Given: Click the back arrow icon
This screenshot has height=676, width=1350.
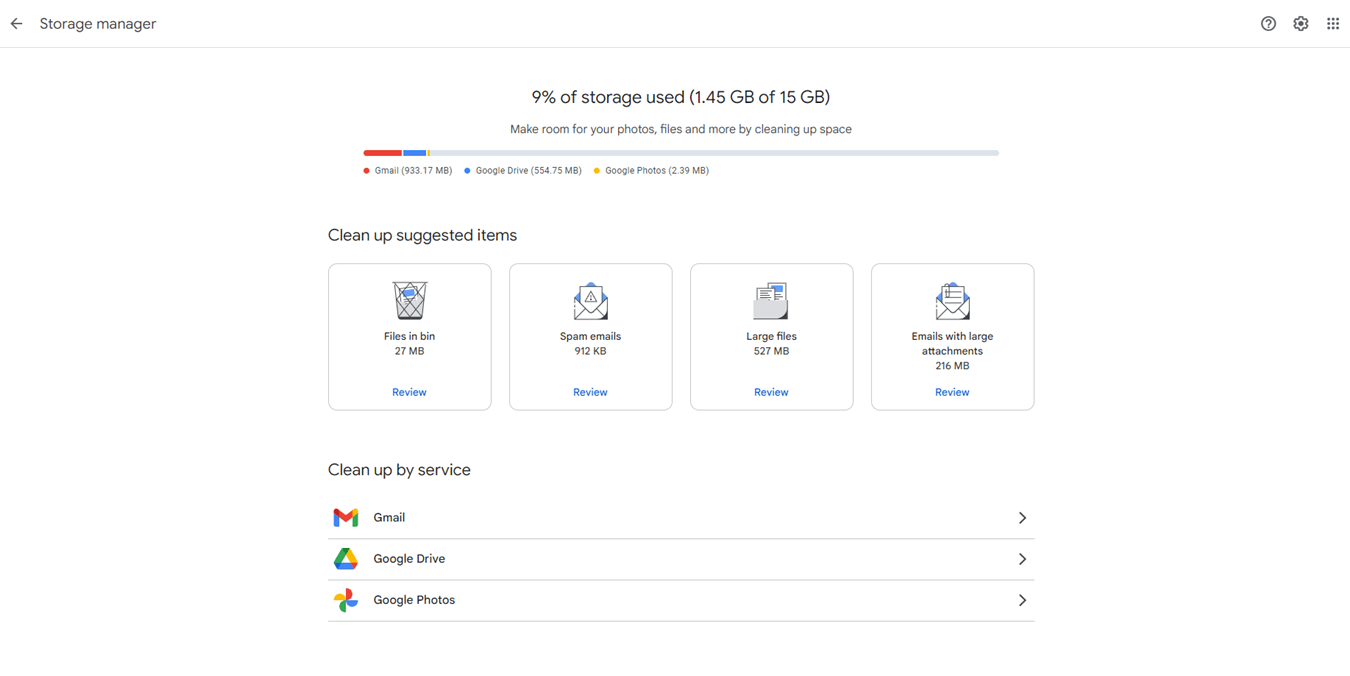Looking at the screenshot, I should coord(17,24).
